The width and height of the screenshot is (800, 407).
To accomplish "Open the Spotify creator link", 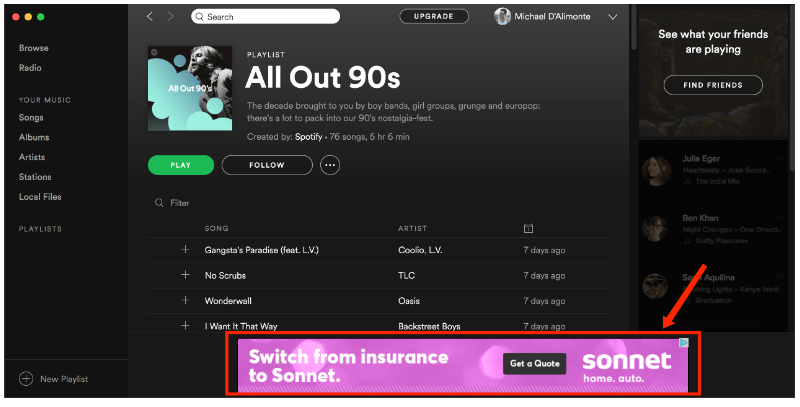I will [x=309, y=137].
